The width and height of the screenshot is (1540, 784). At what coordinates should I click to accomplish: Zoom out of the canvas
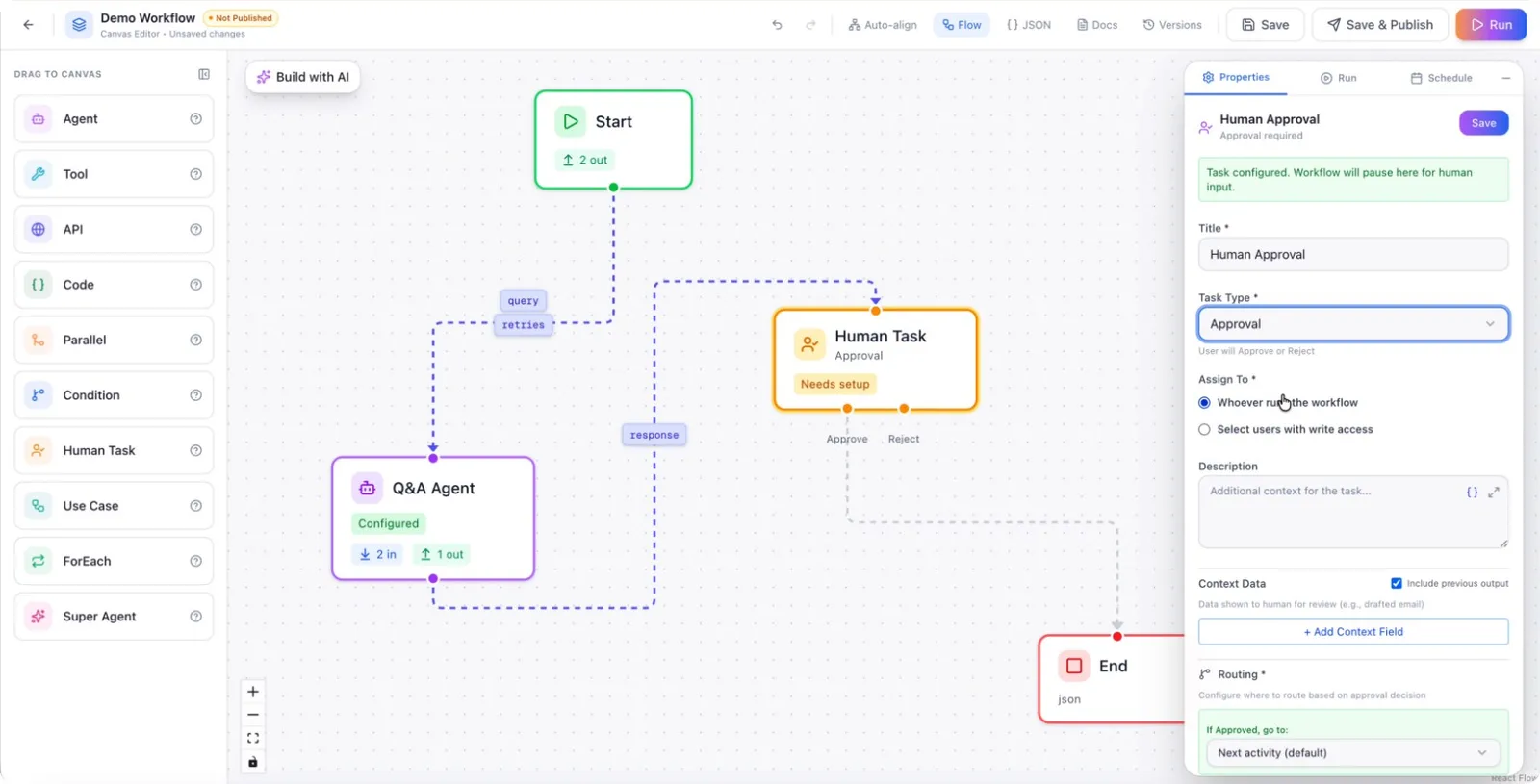253,715
